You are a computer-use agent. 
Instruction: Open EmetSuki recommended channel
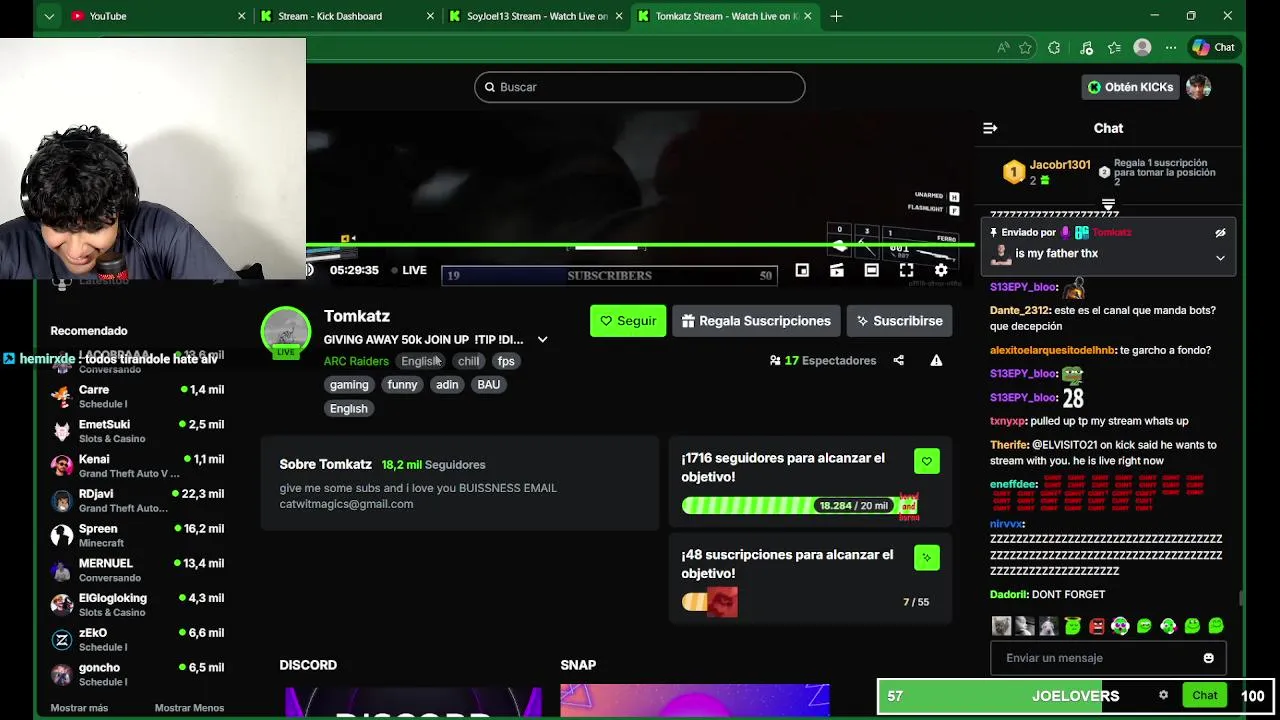(137, 431)
